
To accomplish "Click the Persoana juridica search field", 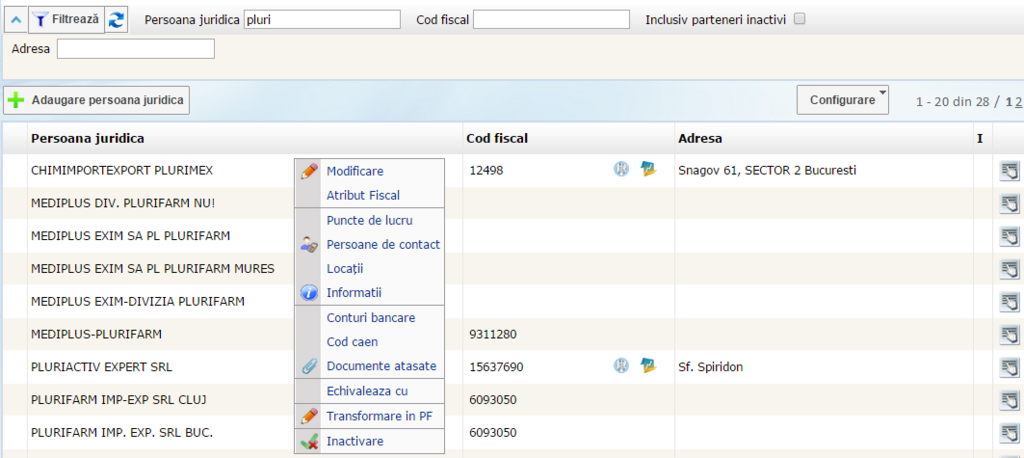I will click(322, 19).
